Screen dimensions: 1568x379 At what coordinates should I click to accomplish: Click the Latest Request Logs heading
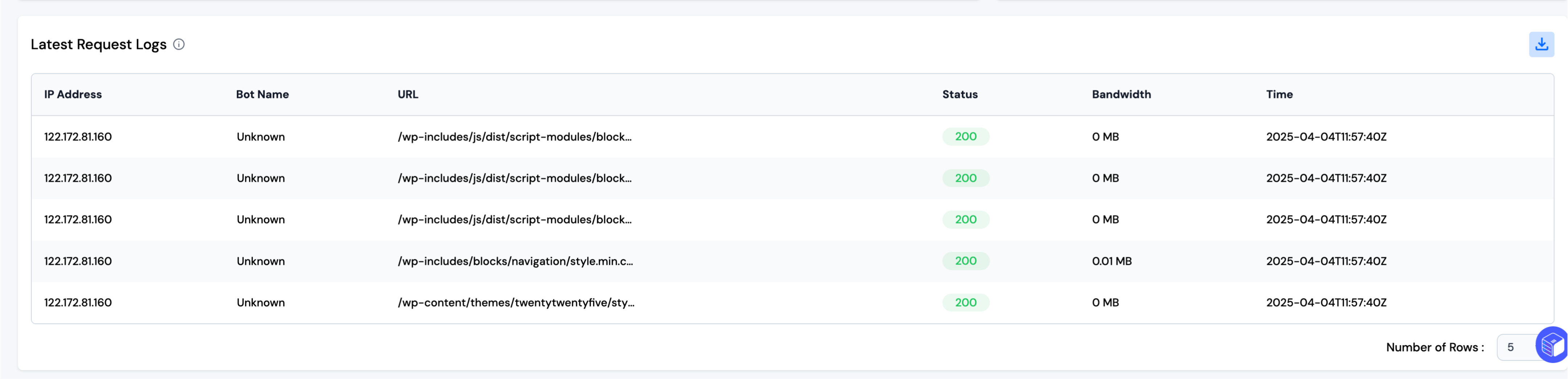tap(98, 45)
